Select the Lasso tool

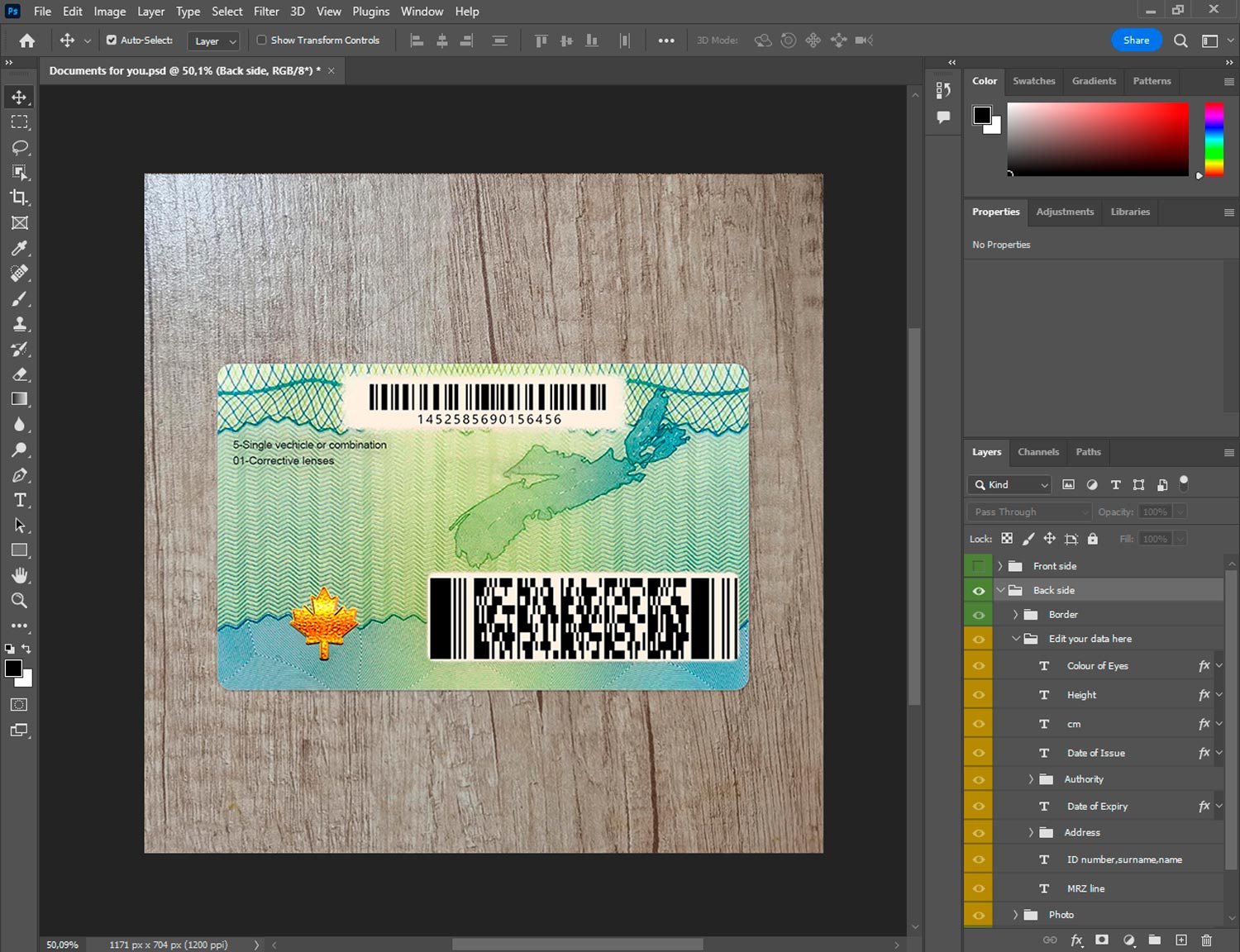click(20, 147)
